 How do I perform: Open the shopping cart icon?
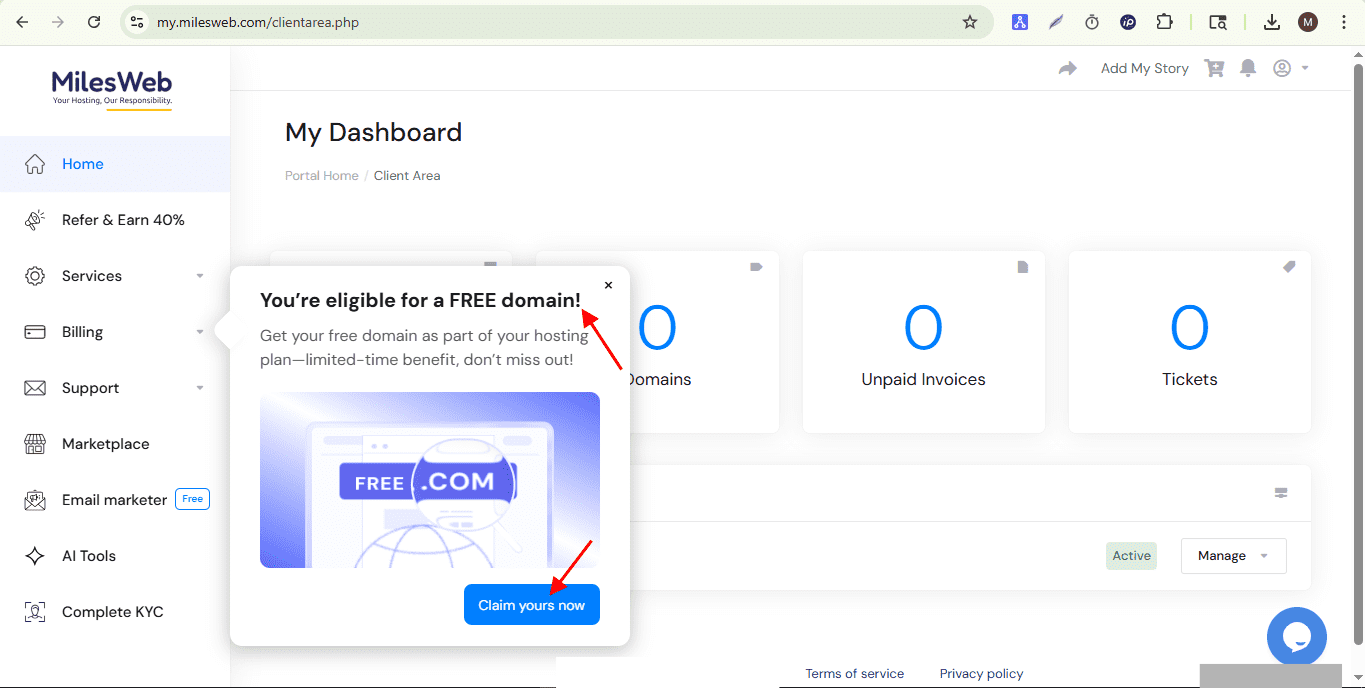click(x=1214, y=68)
